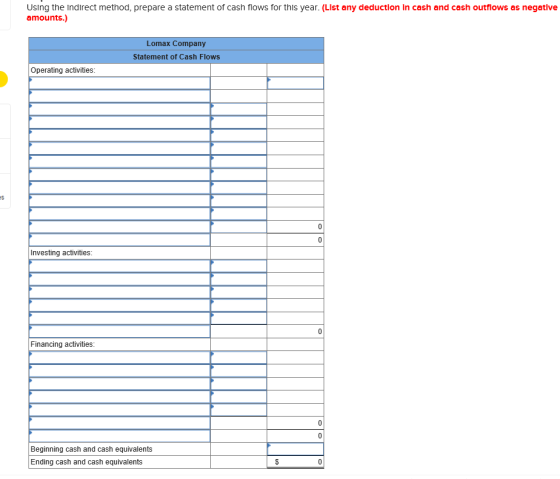Click the Beginning cash and cash equivalents label
Screen dimensions: 560x479
[91, 449]
